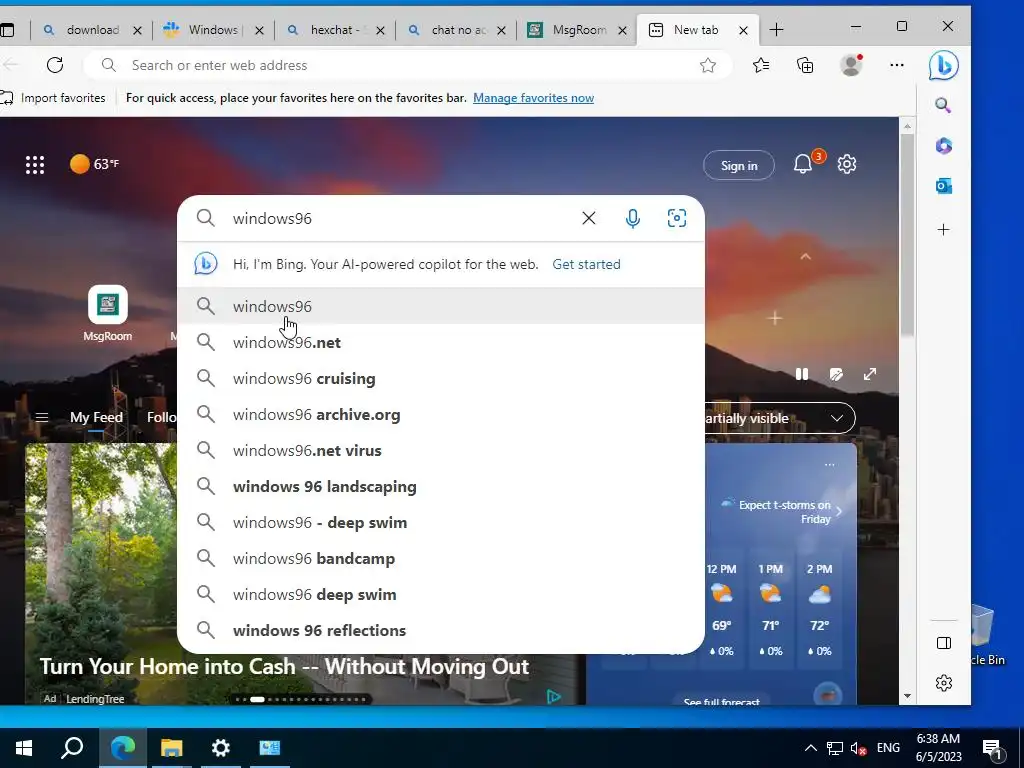Viewport: 1024px width, 768px height.
Task: Show hidden tray icons chevron
Action: (810, 748)
